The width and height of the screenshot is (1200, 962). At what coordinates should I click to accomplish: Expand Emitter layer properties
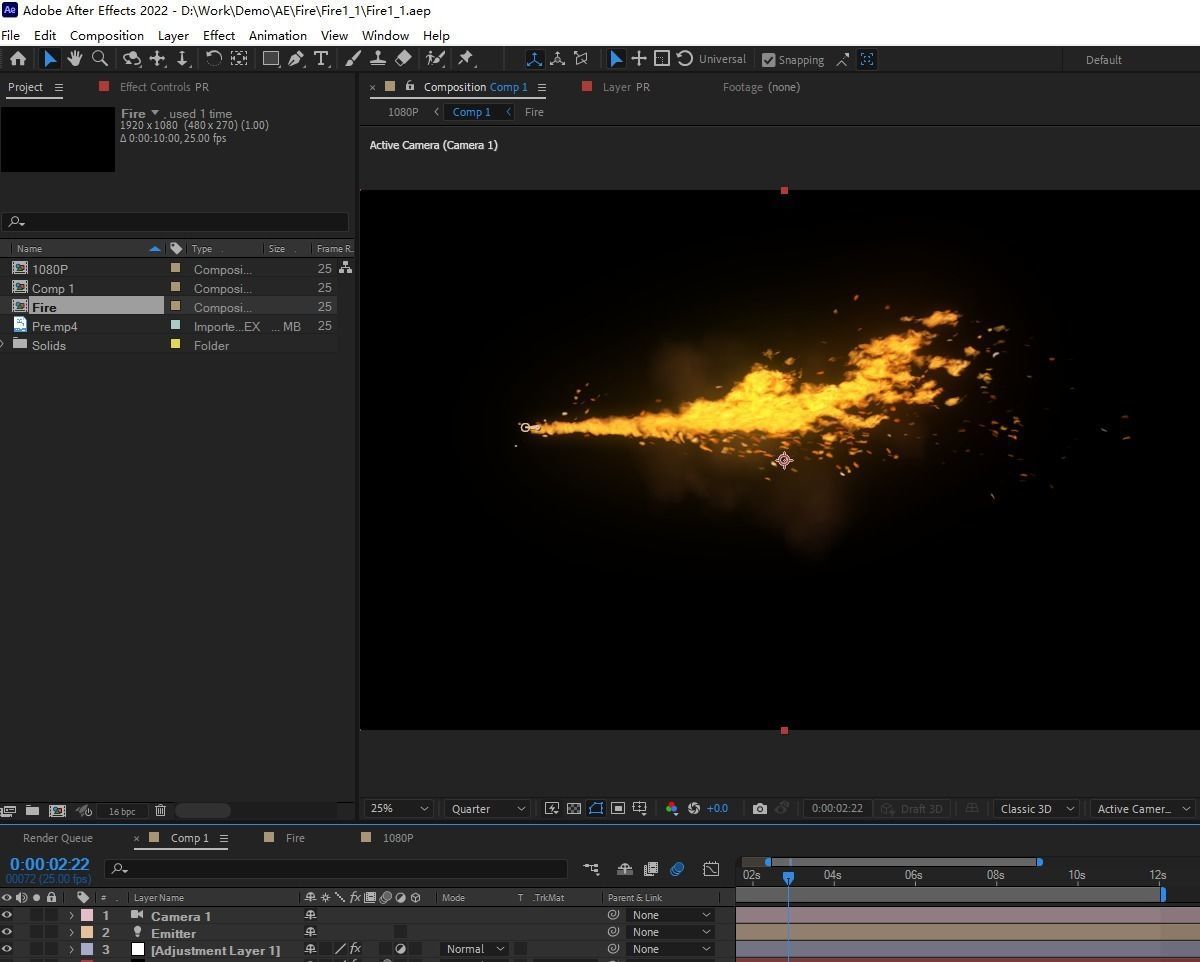pos(71,933)
